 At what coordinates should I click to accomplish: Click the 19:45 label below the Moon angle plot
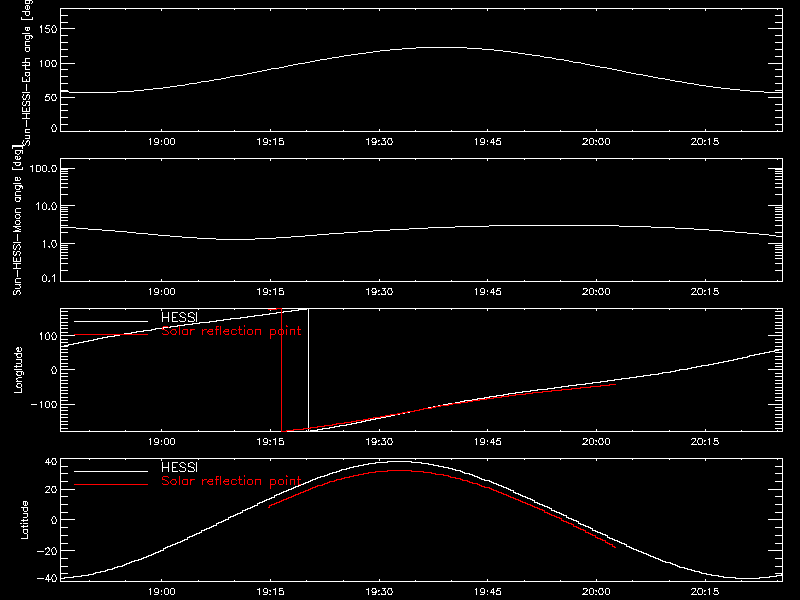(488, 292)
